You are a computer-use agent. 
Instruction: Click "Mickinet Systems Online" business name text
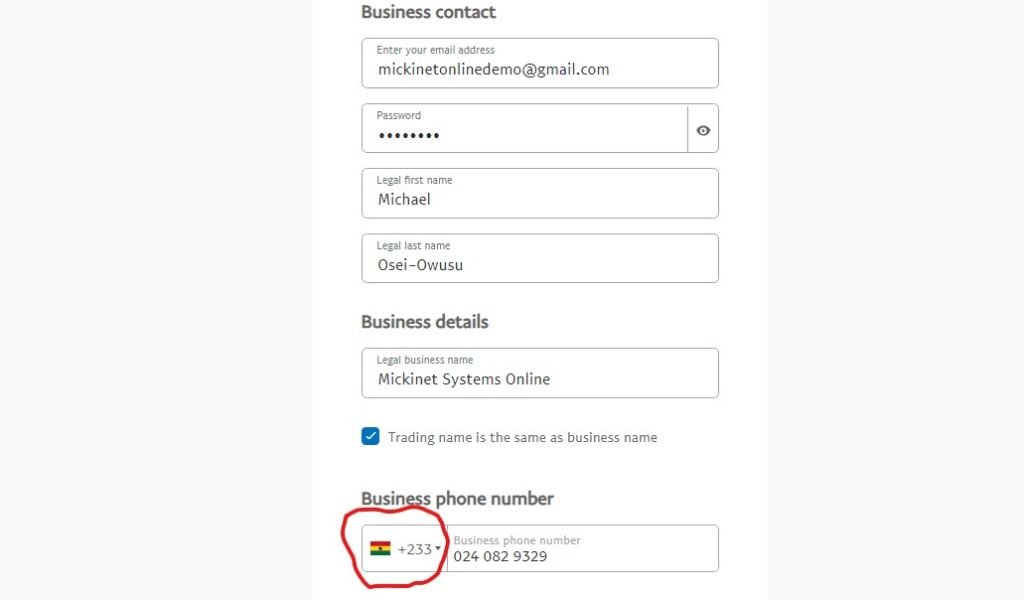[464, 379]
